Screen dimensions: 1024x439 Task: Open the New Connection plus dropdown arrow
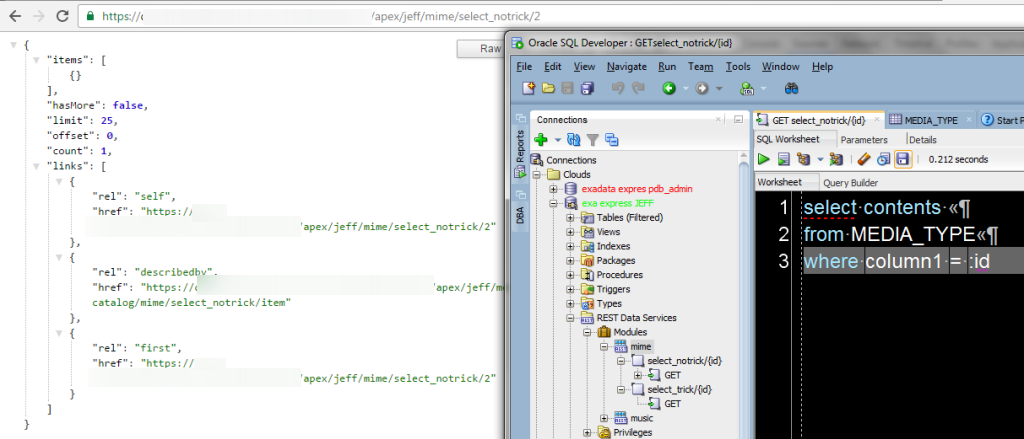coord(557,140)
